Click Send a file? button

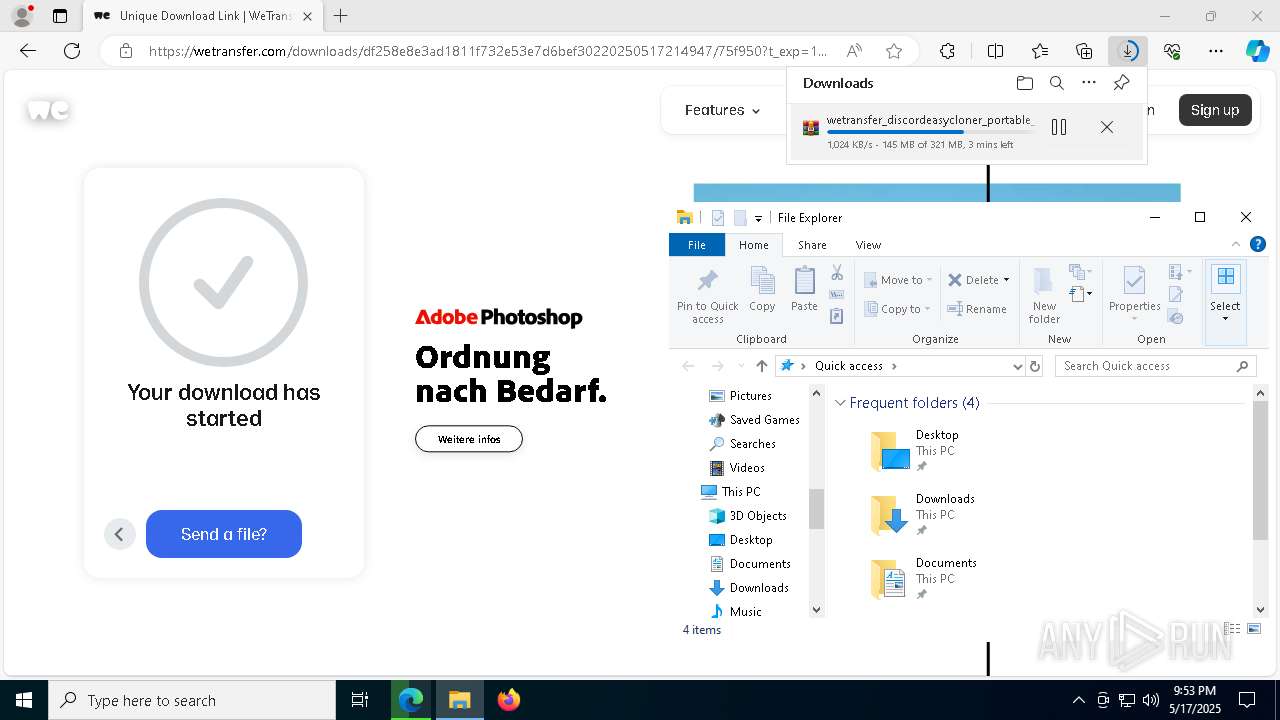tap(224, 534)
